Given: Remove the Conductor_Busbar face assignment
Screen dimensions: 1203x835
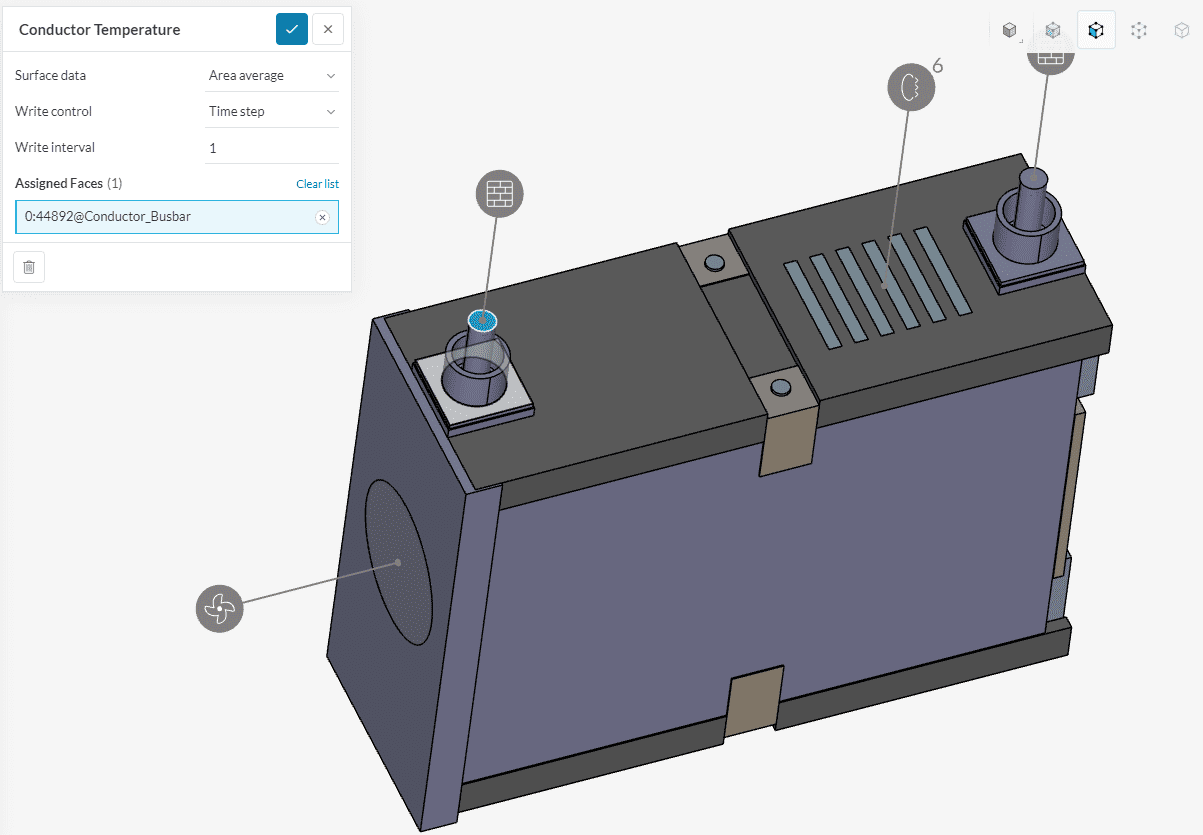Looking at the screenshot, I should click(322, 217).
